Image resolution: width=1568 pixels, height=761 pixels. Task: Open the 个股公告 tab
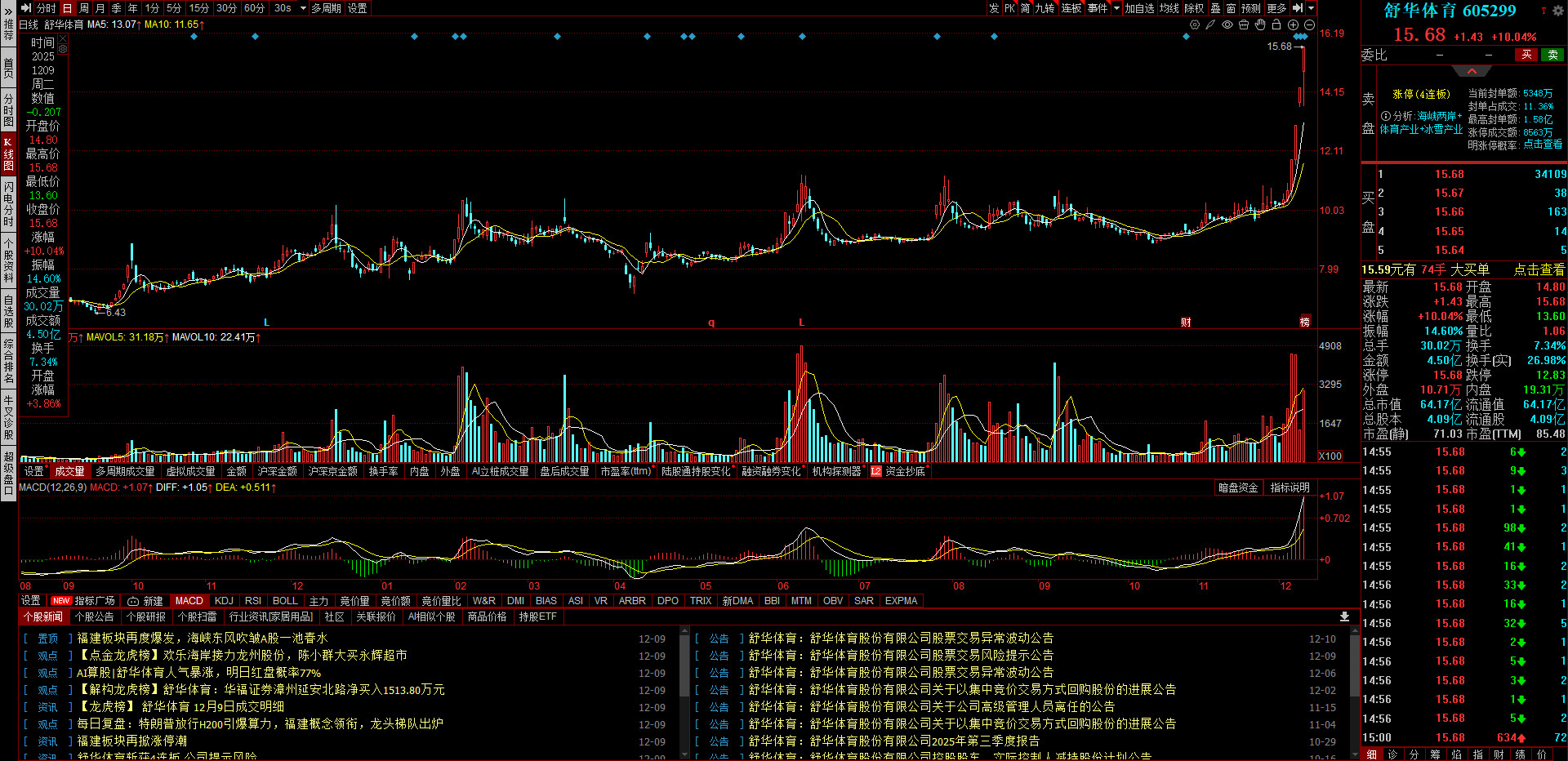click(x=94, y=616)
